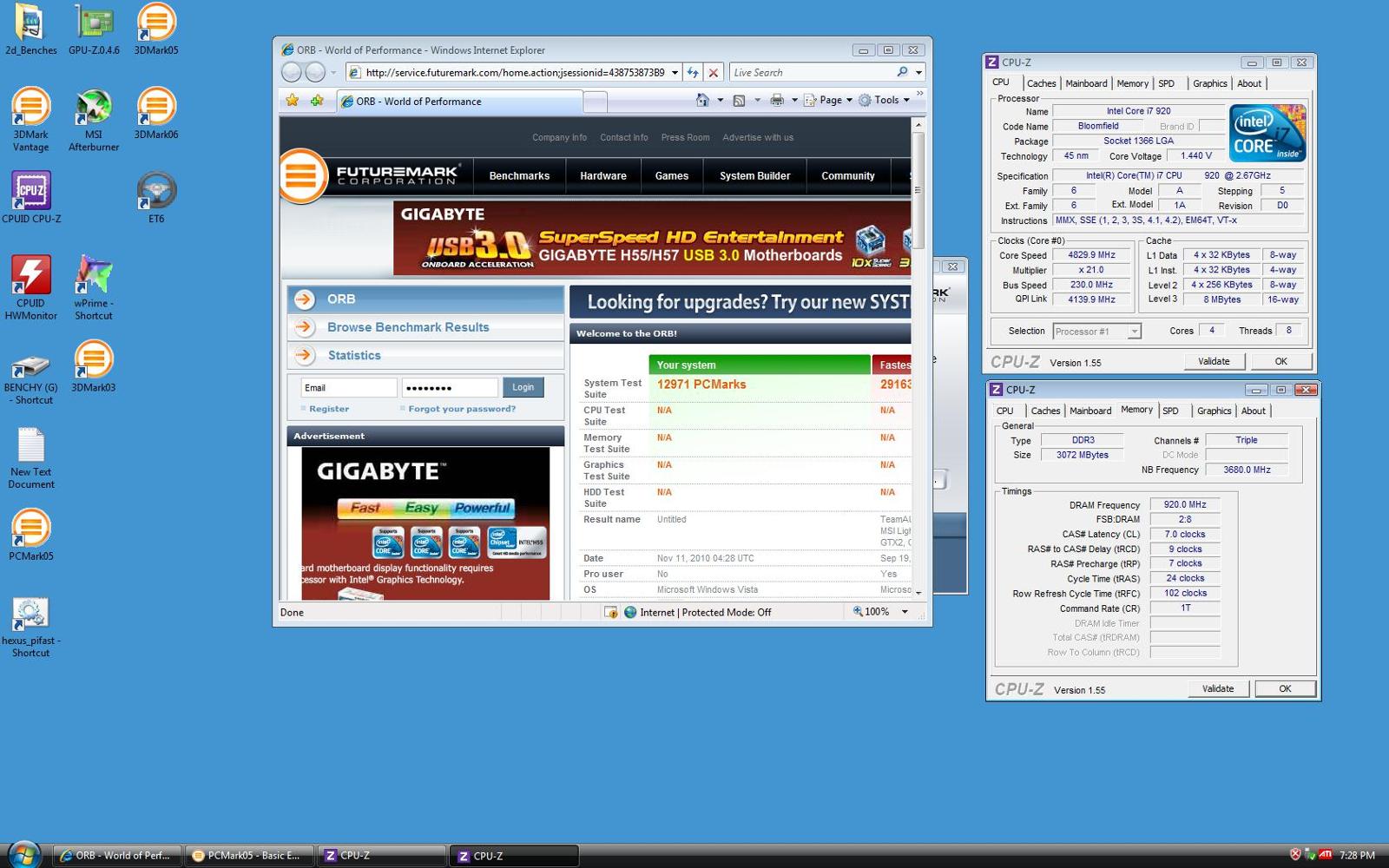Click the IE vertical scrollbar down arrow

pos(918,593)
